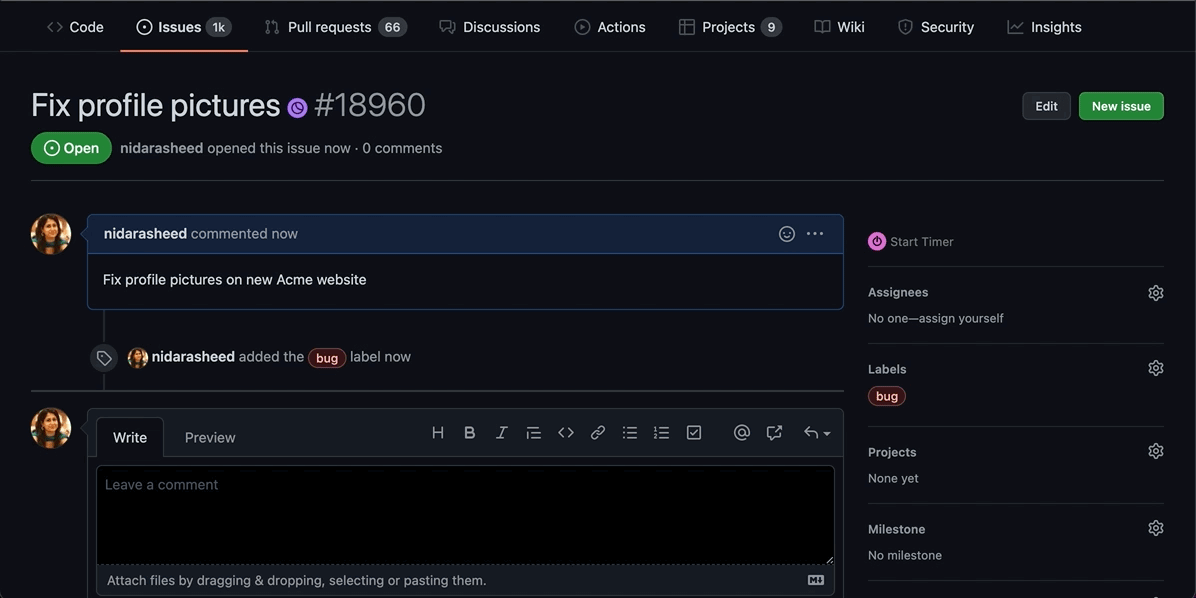The width and height of the screenshot is (1196, 598).
Task: Click the bug label in sidebar
Action: click(x=887, y=396)
